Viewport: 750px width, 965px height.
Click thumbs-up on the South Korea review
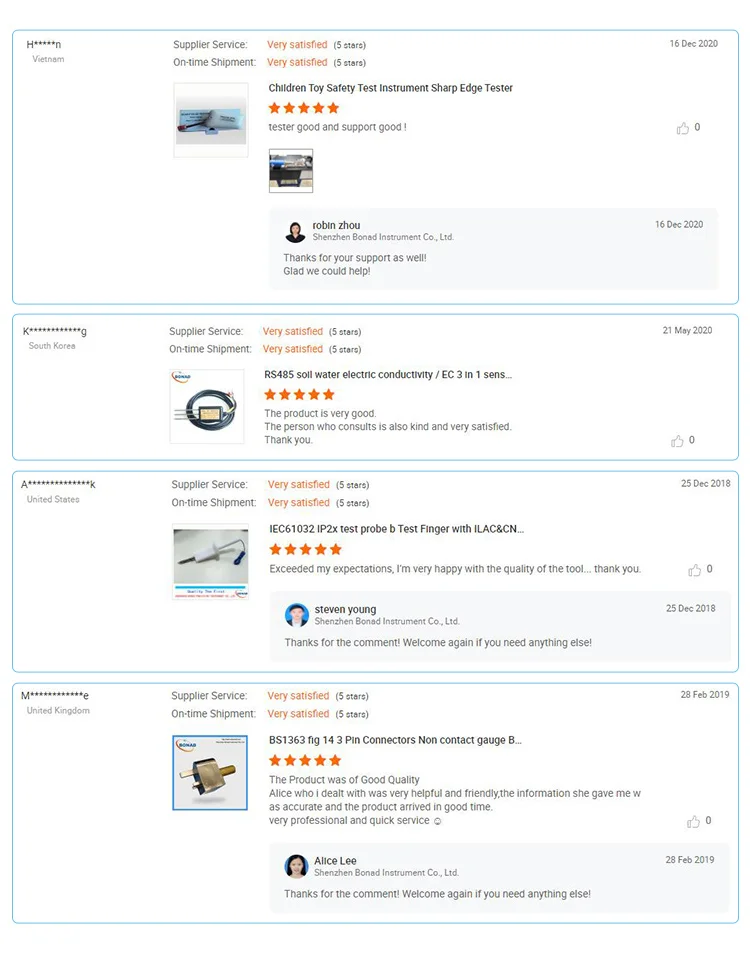(x=678, y=441)
